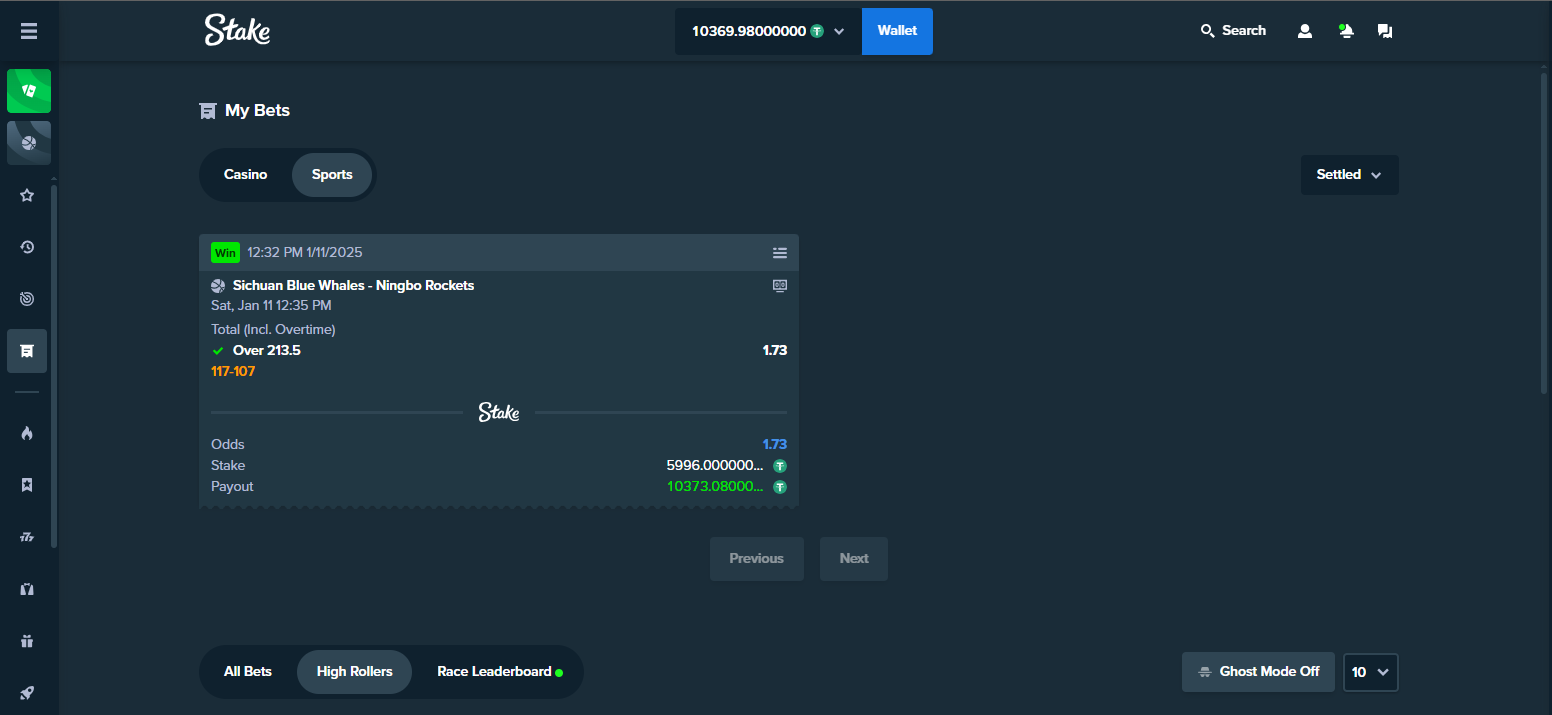Screen dimensions: 1552x715
Task: Open Challenges target icon in sidebar
Action: click(28, 299)
